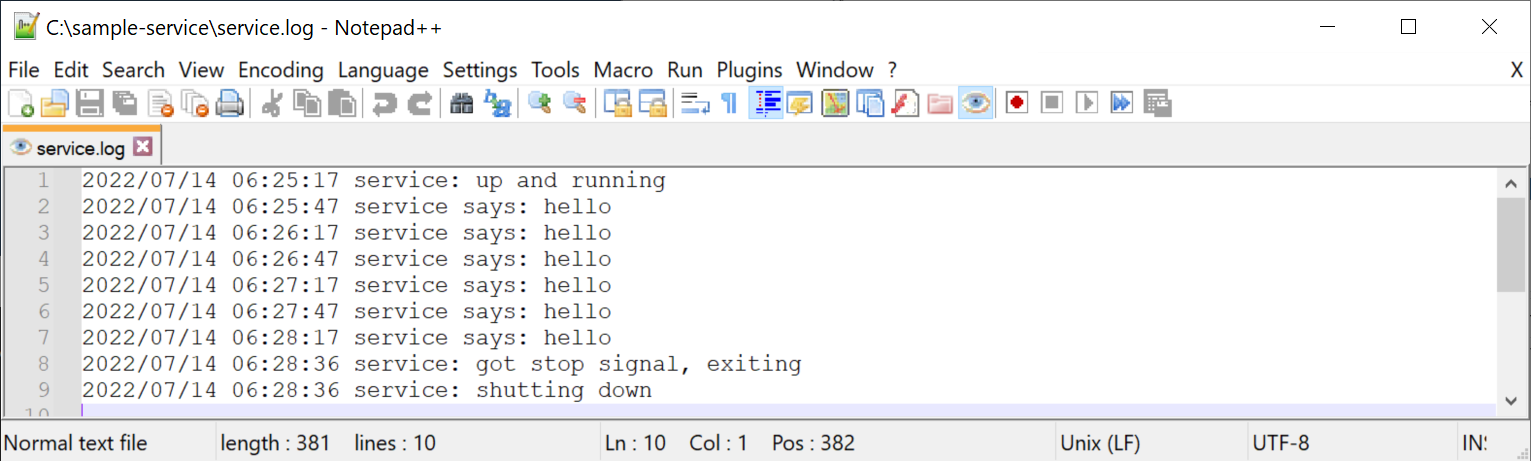Image resolution: width=1531 pixels, height=461 pixels.
Task: Open a file with the folder icon
Action: [x=55, y=103]
